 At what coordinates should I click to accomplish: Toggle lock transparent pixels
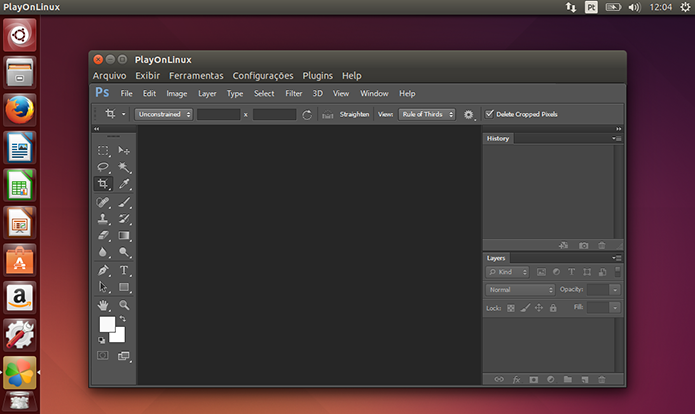click(511, 308)
